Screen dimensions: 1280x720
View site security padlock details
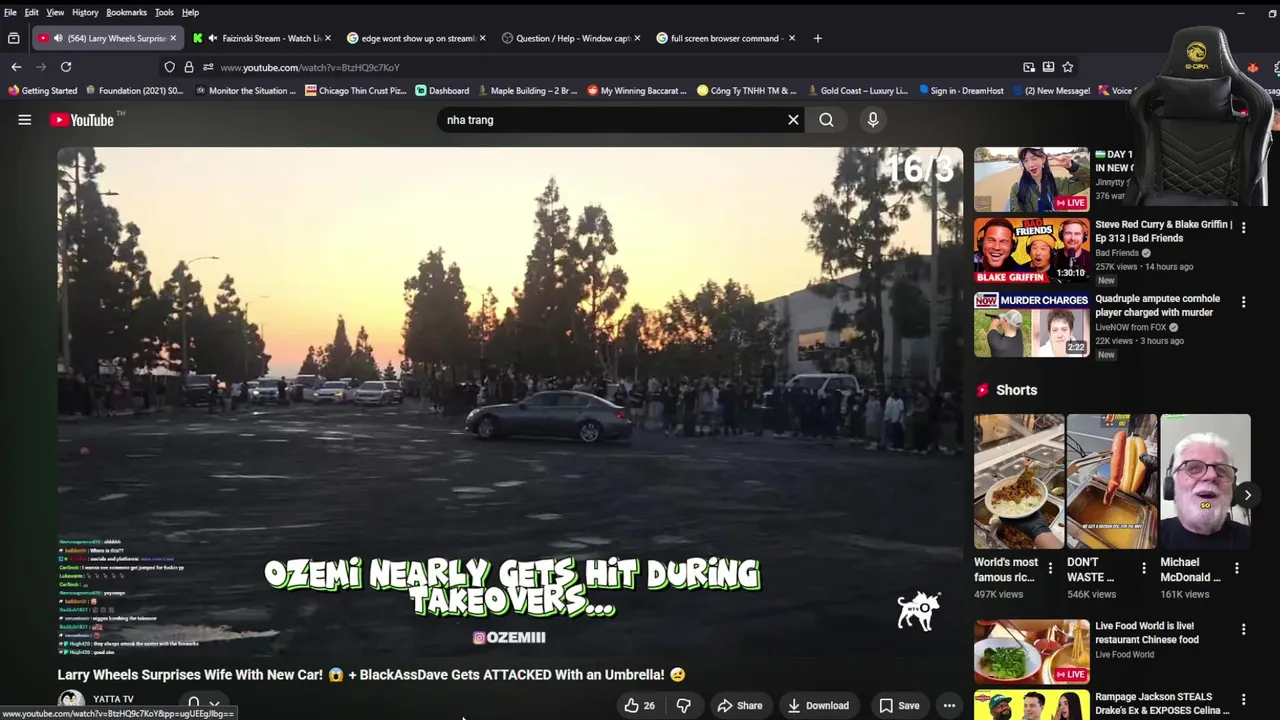click(x=188, y=67)
